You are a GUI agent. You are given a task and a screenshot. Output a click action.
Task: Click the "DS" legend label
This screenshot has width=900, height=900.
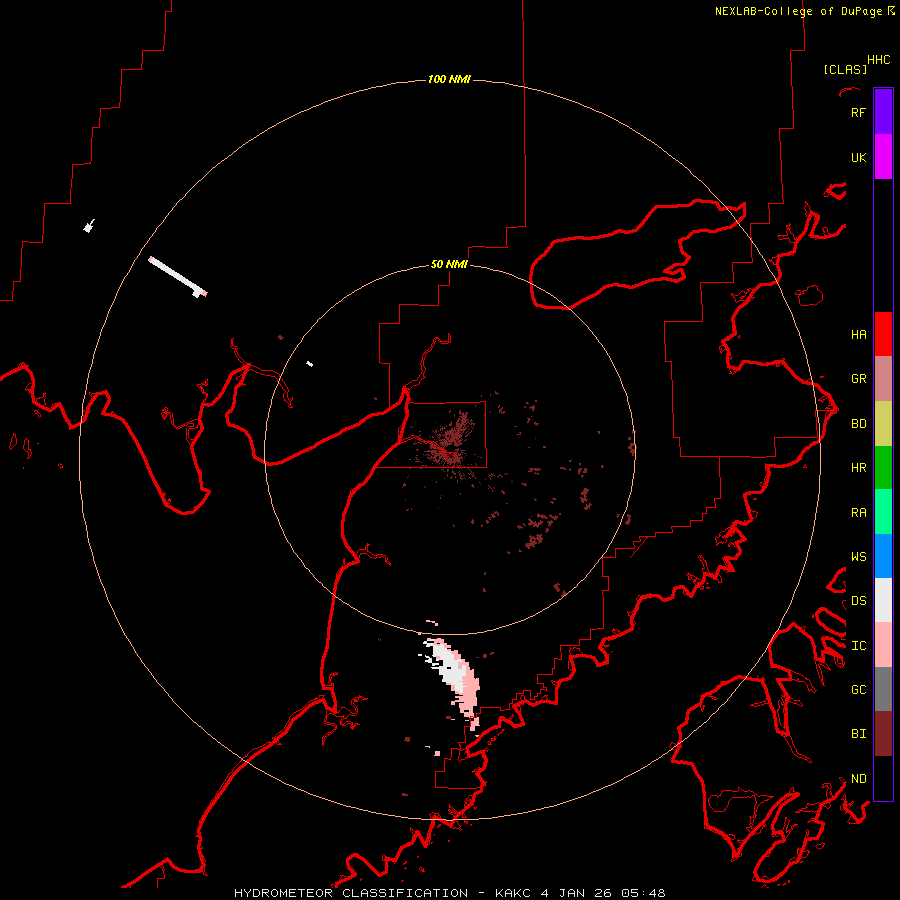[x=858, y=601]
